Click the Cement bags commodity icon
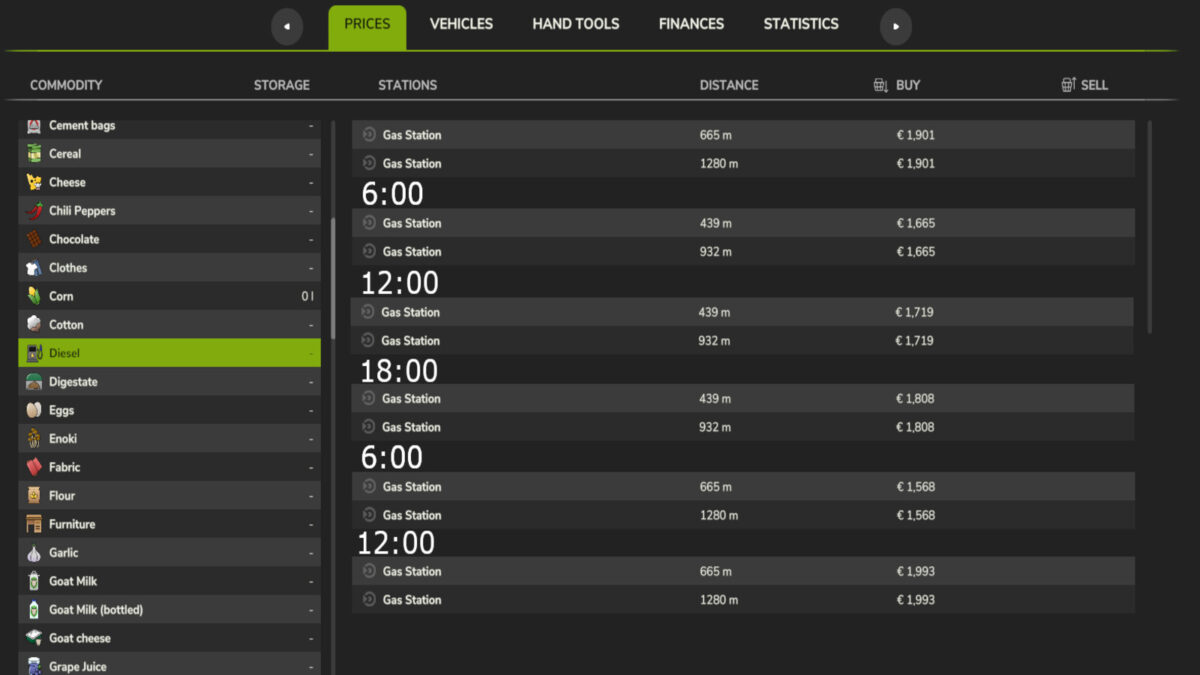Image resolution: width=1200 pixels, height=675 pixels. [x=33, y=125]
